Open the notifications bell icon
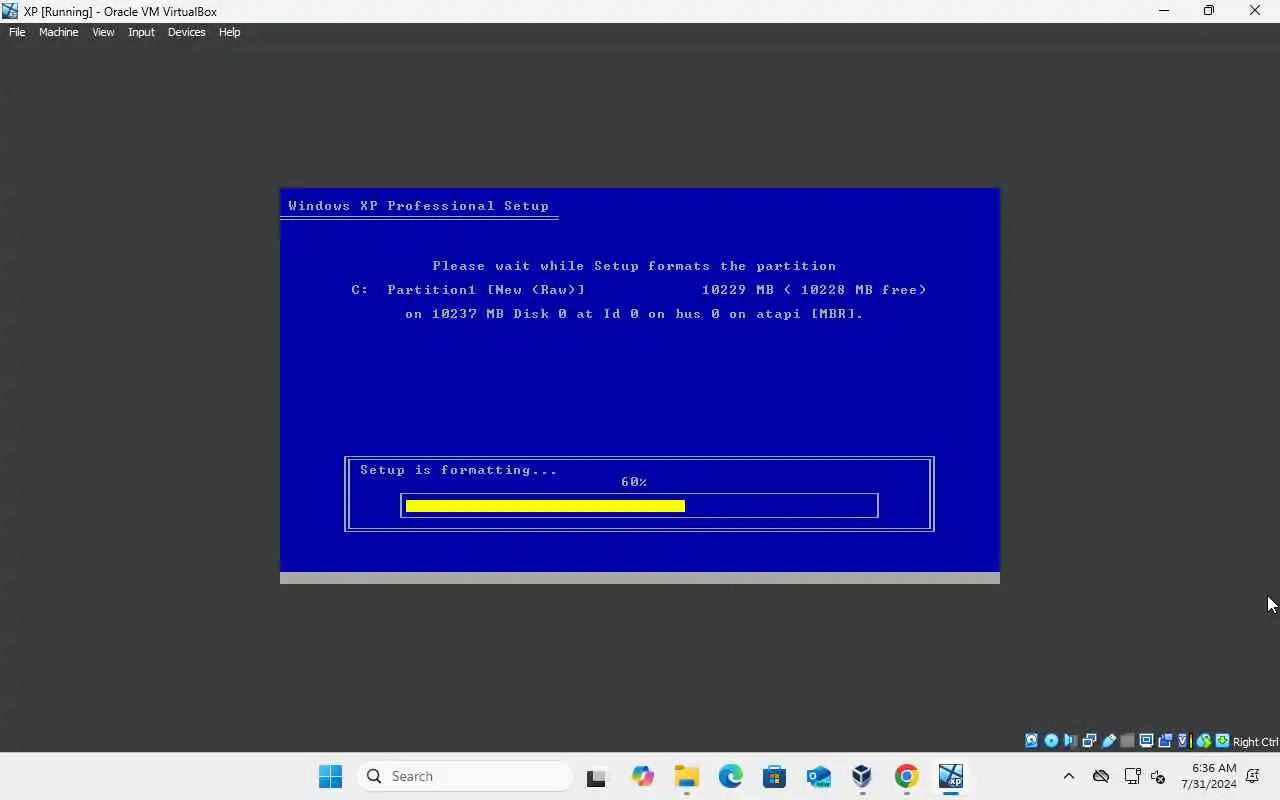Screen dimensions: 1280x800 tap(1253, 776)
